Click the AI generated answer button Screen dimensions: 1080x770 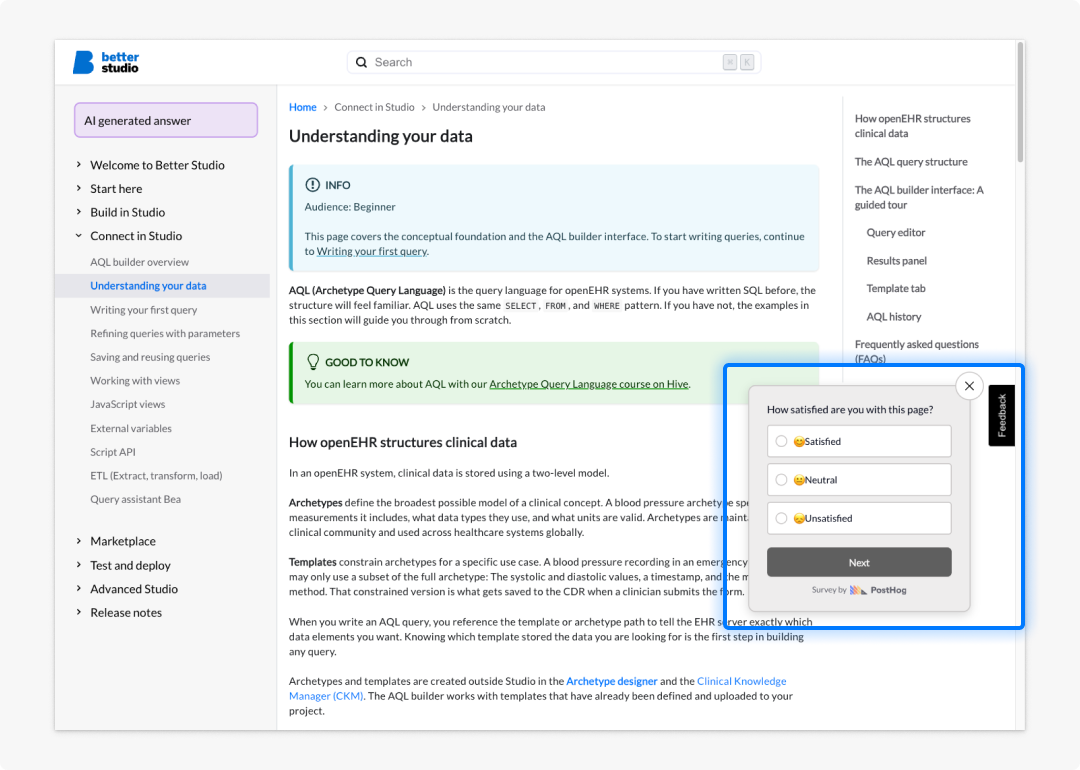pos(166,121)
